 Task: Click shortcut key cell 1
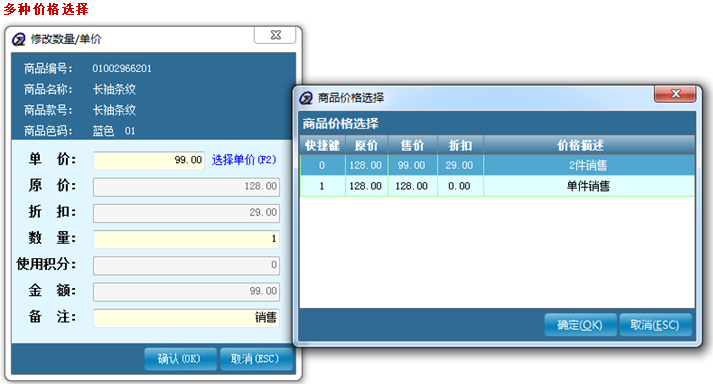pos(322,186)
